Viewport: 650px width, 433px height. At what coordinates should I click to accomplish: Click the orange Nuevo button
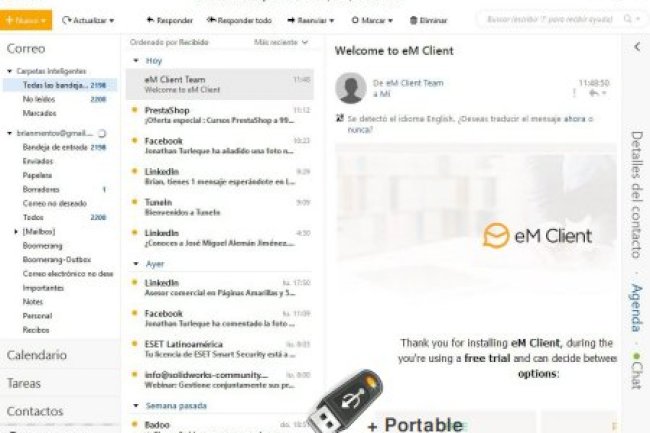tap(26, 20)
